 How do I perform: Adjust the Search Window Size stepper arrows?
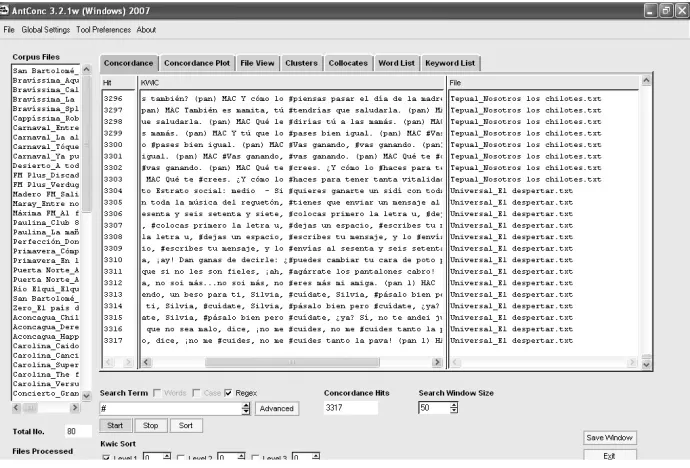(x=454, y=408)
